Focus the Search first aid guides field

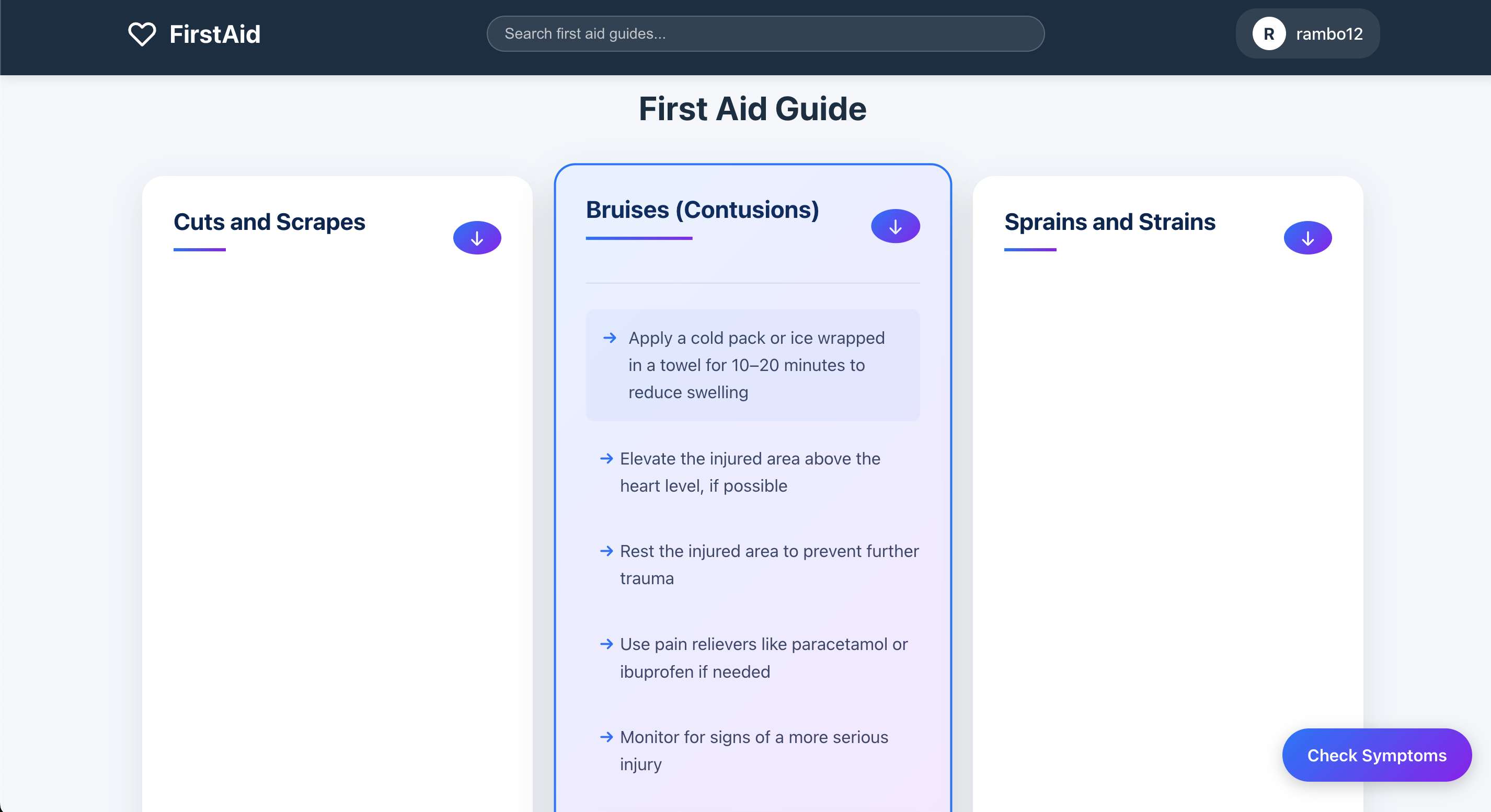765,33
